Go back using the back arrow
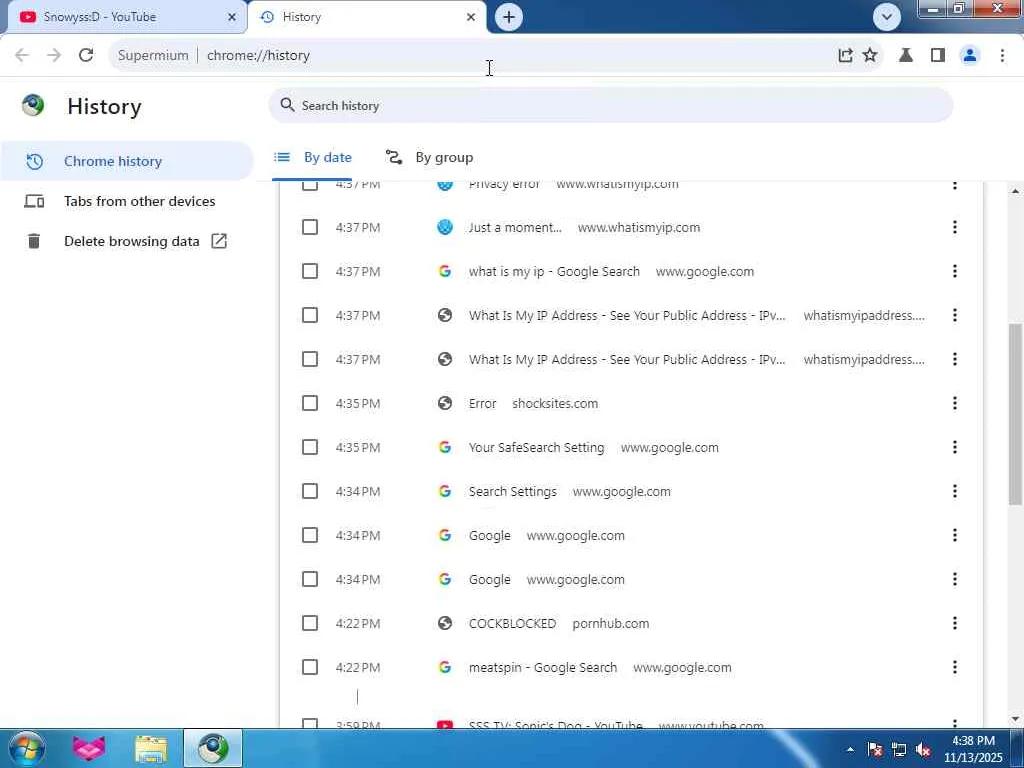This screenshot has height=768, width=1024. [x=22, y=55]
